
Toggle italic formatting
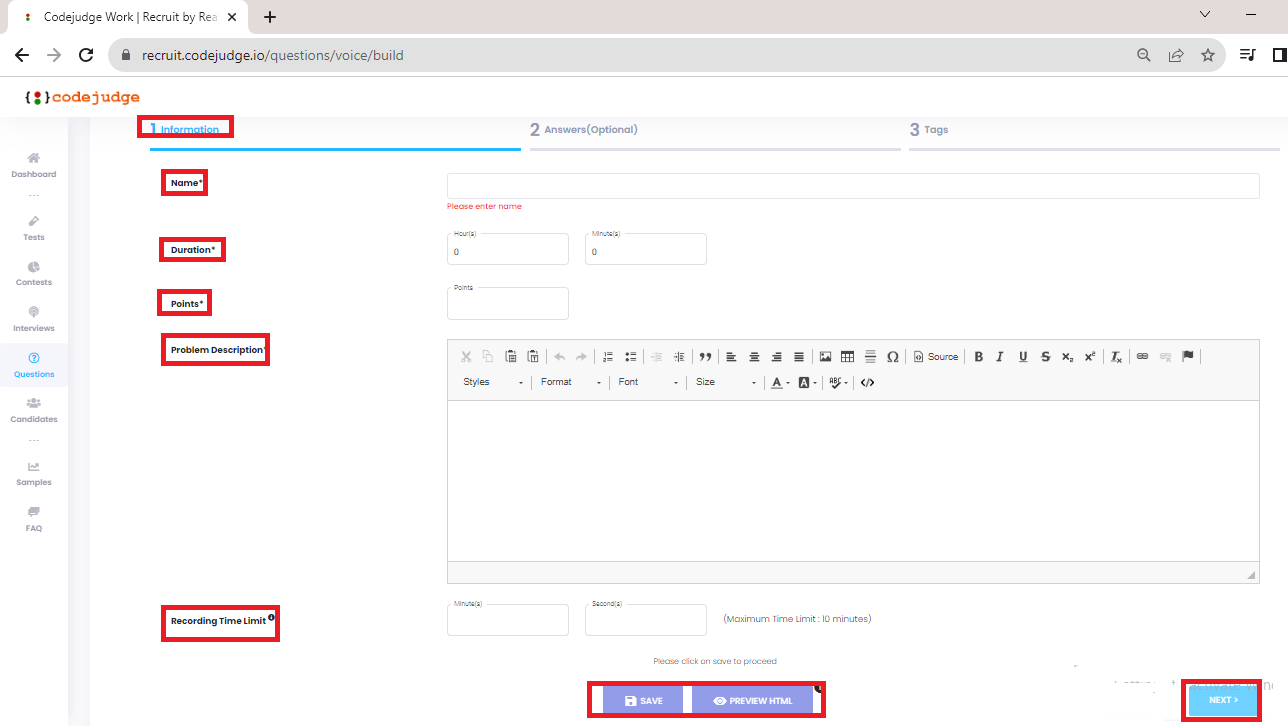pos(1000,357)
